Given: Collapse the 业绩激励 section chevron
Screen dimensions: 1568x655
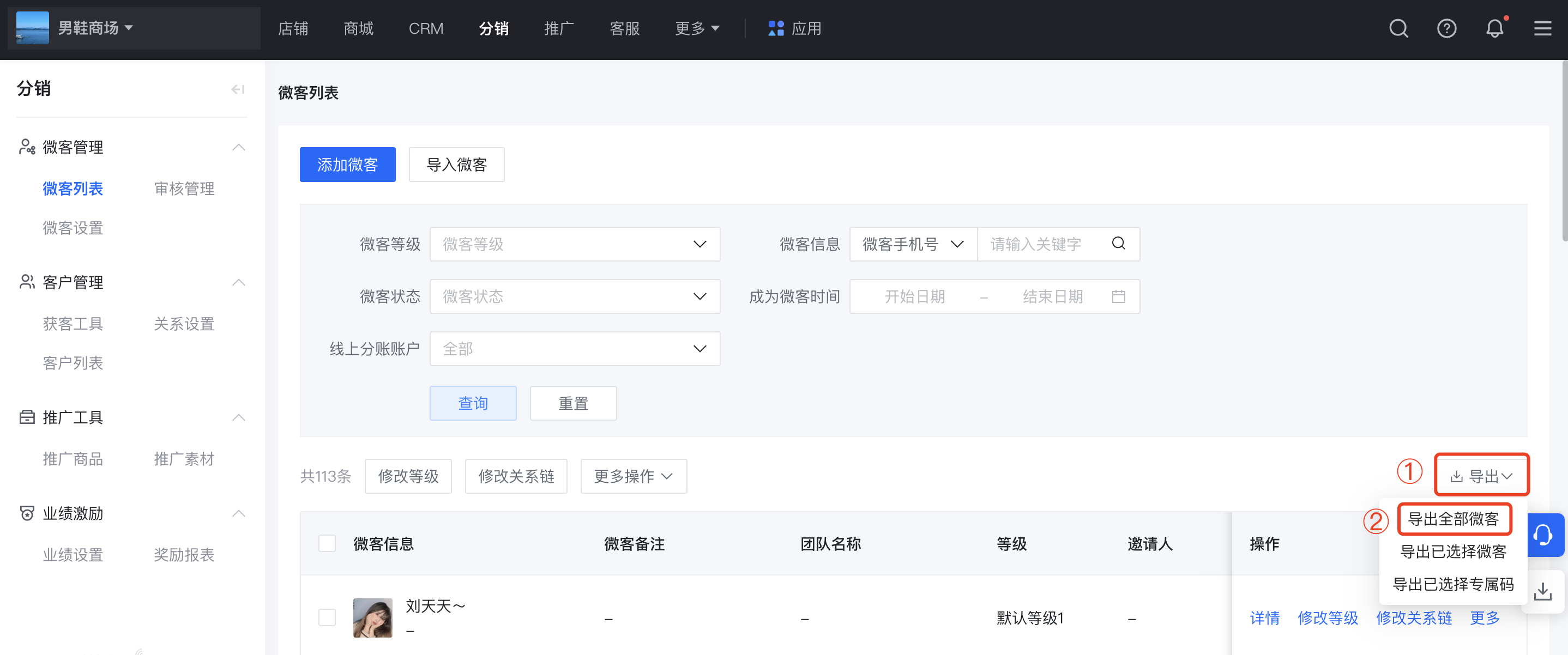Looking at the screenshot, I should (239, 513).
